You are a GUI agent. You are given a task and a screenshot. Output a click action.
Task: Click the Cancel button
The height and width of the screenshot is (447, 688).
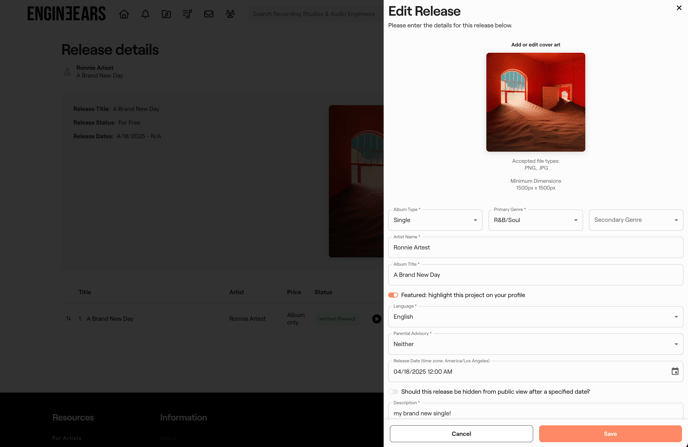pyautogui.click(x=461, y=434)
